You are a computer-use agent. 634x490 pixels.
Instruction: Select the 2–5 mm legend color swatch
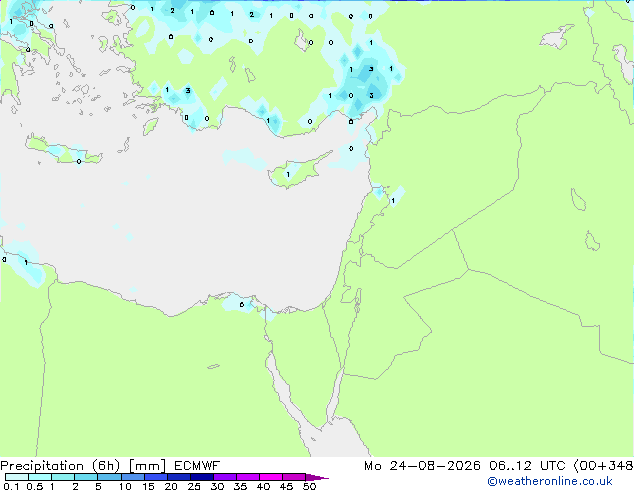point(86,477)
